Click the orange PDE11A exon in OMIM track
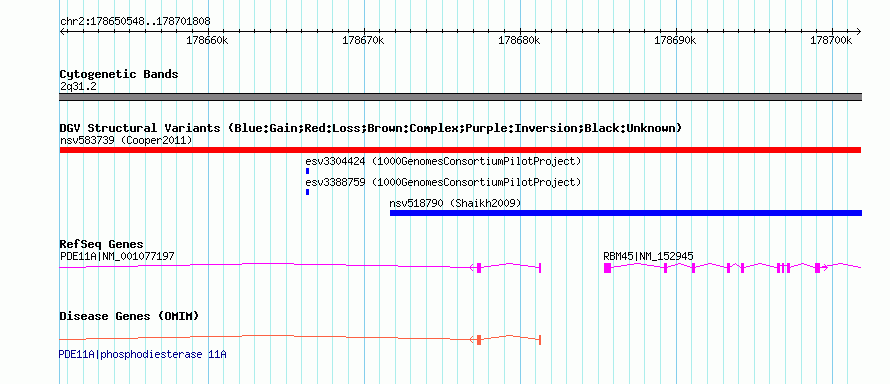Viewport: 890px width, 384px height. click(479, 340)
